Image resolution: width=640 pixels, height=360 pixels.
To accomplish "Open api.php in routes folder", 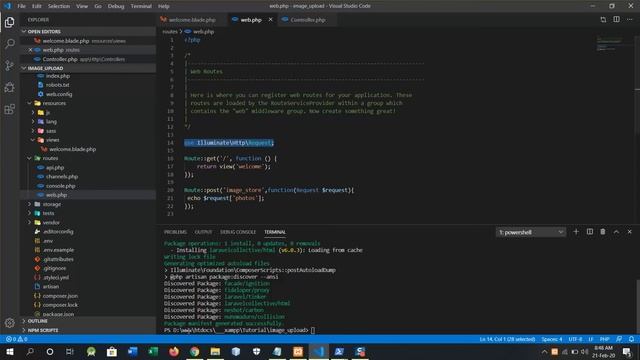I will (88, 167).
